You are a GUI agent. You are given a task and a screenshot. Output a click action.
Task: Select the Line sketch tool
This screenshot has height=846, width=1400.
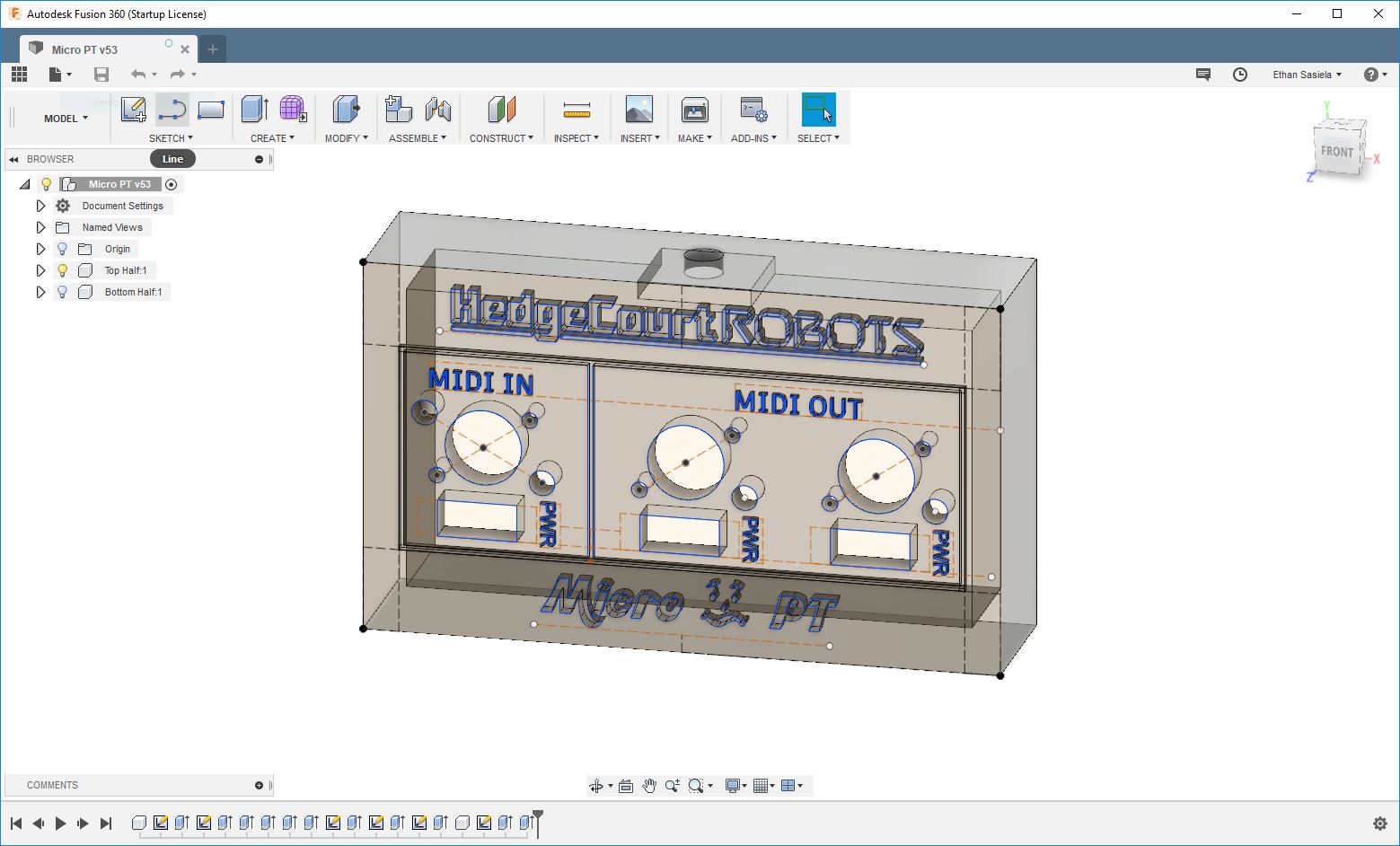pos(172,110)
